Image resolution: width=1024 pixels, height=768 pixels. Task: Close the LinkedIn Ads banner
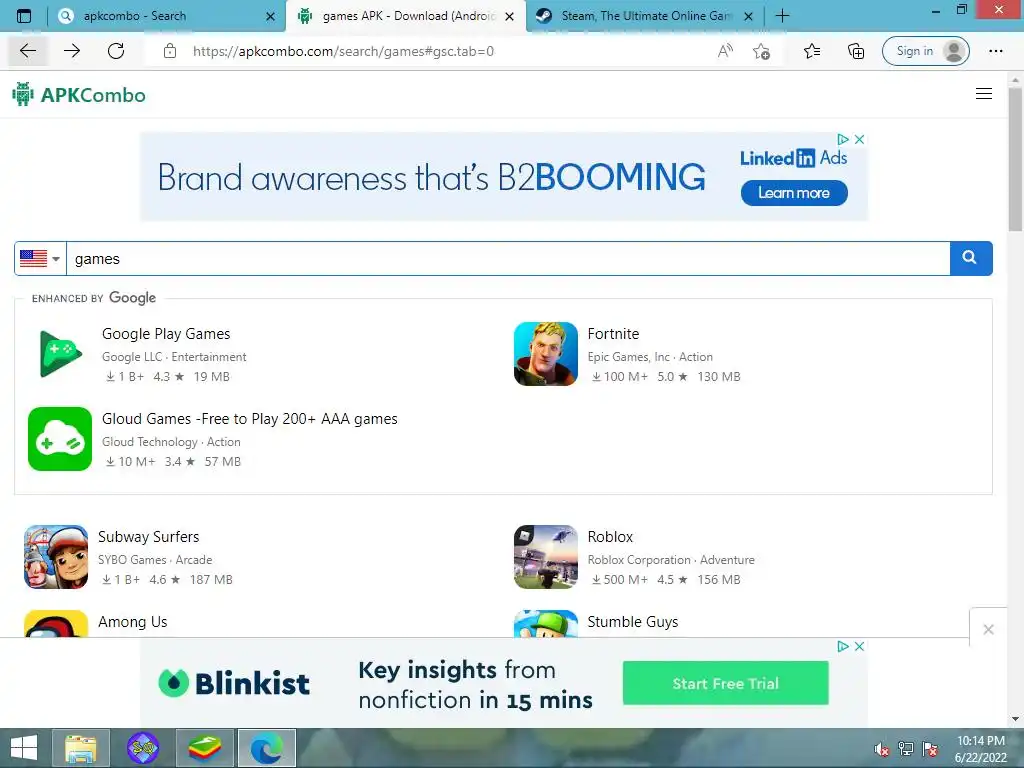tap(859, 139)
